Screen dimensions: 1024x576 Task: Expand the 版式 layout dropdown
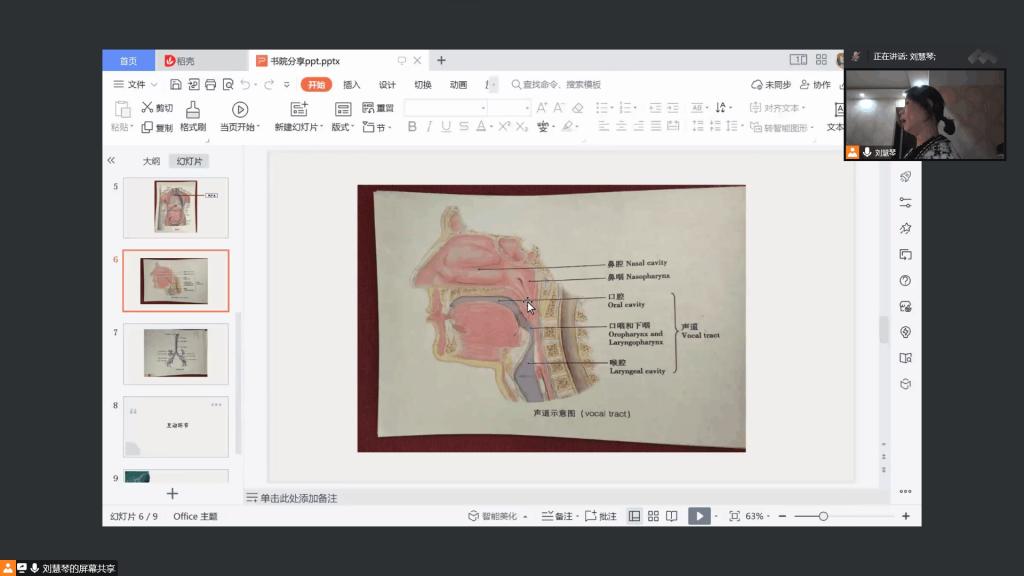[343, 127]
